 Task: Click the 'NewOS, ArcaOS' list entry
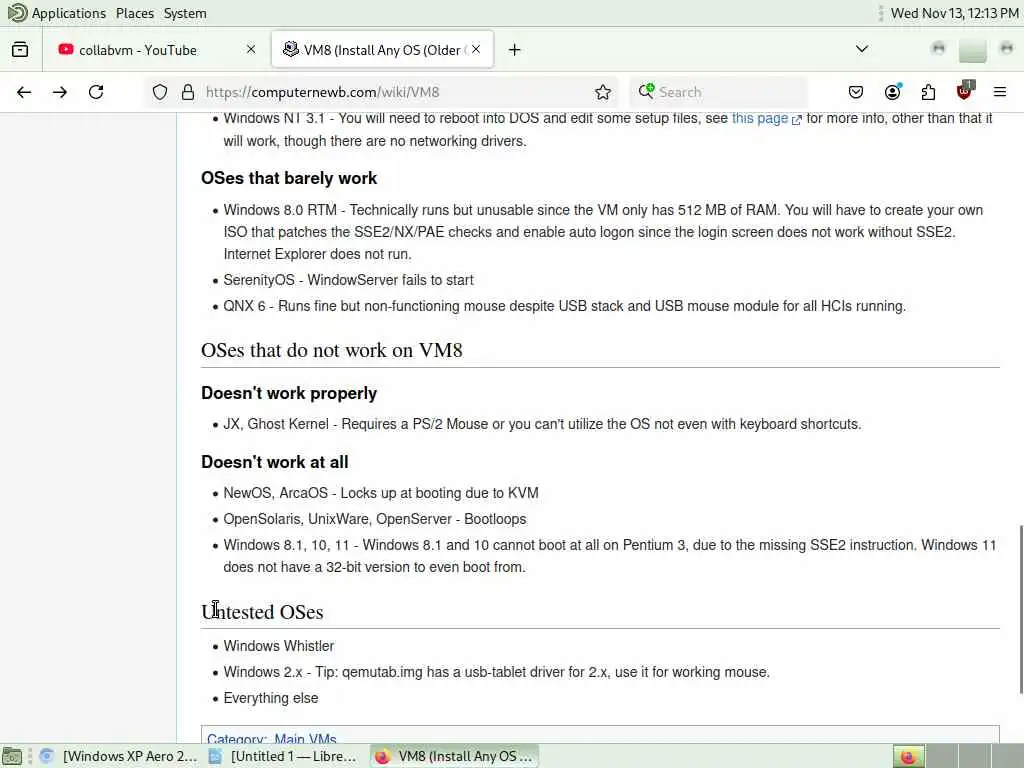(381, 493)
